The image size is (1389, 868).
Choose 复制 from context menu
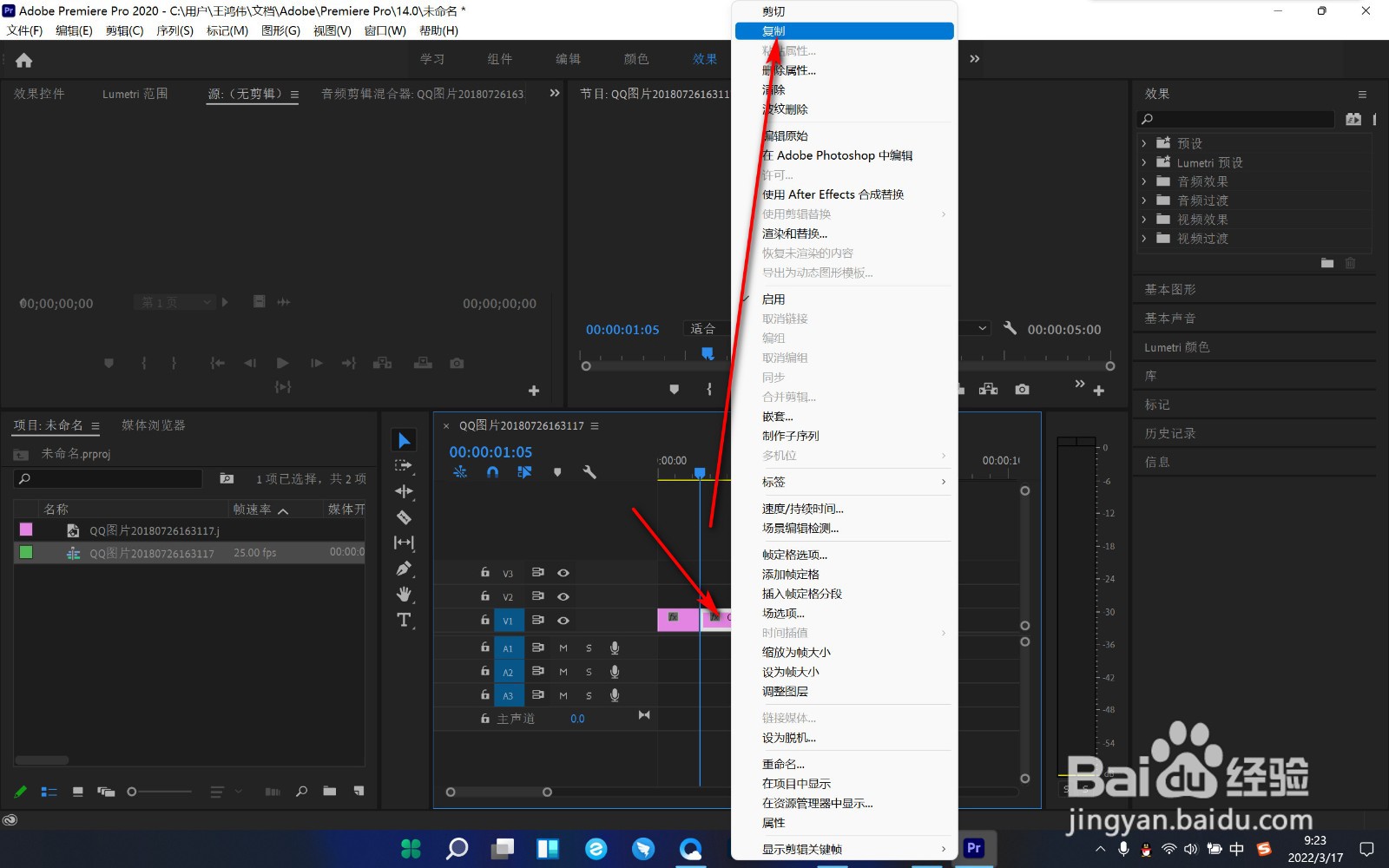(x=845, y=31)
